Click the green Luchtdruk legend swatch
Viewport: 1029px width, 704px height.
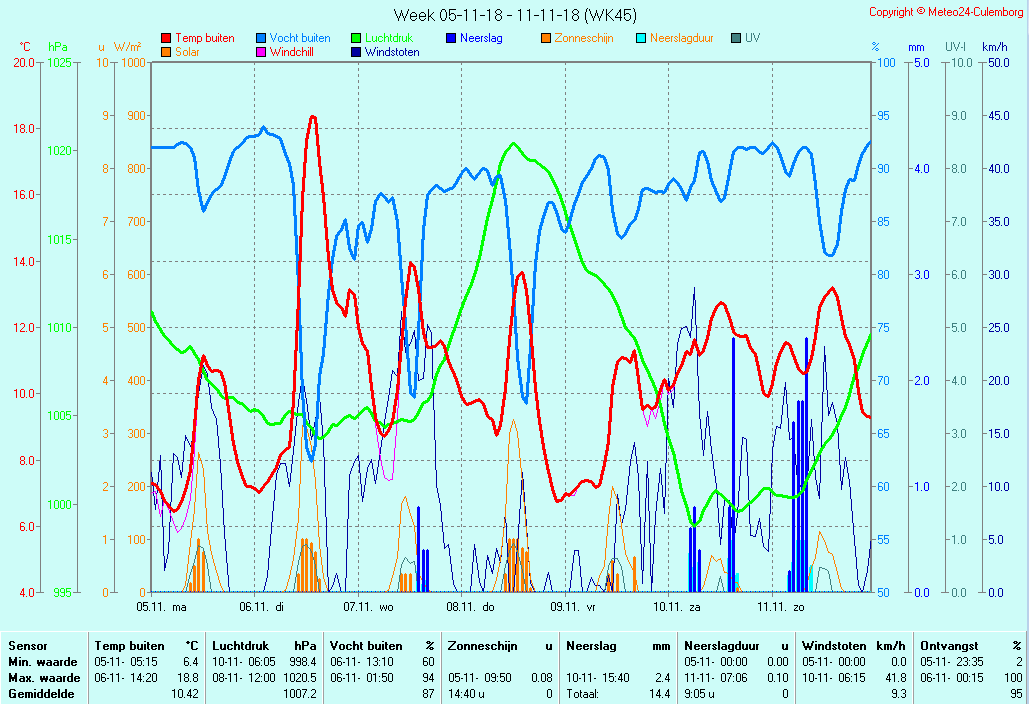tap(356, 39)
